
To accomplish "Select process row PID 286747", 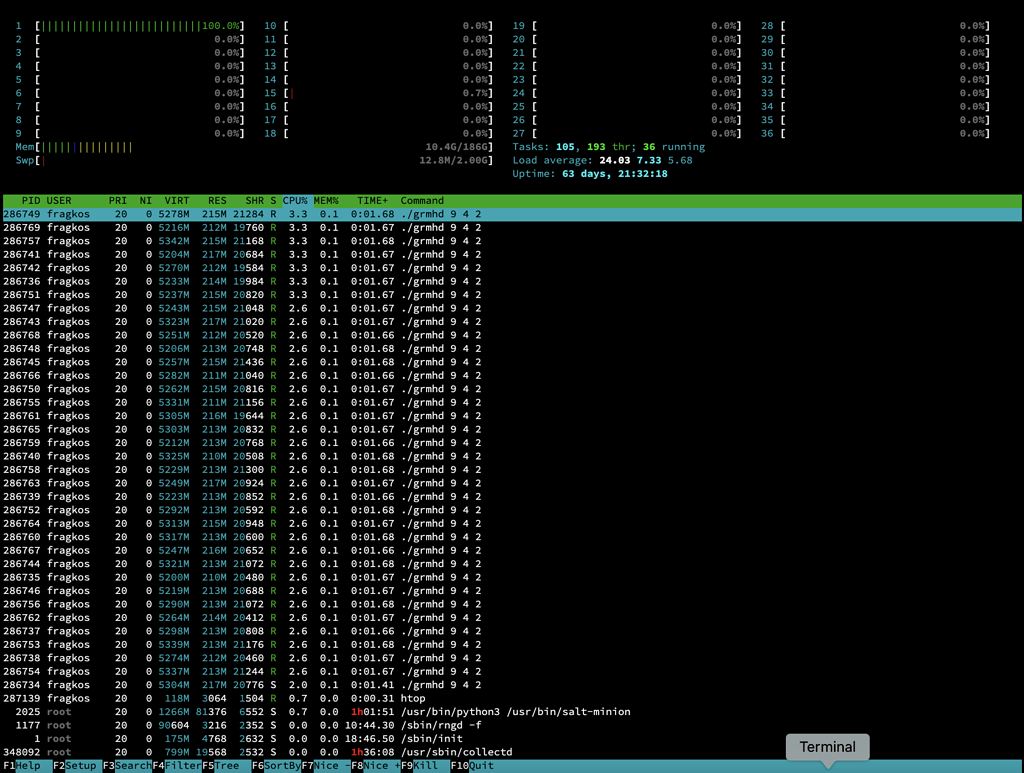I will coord(512,308).
